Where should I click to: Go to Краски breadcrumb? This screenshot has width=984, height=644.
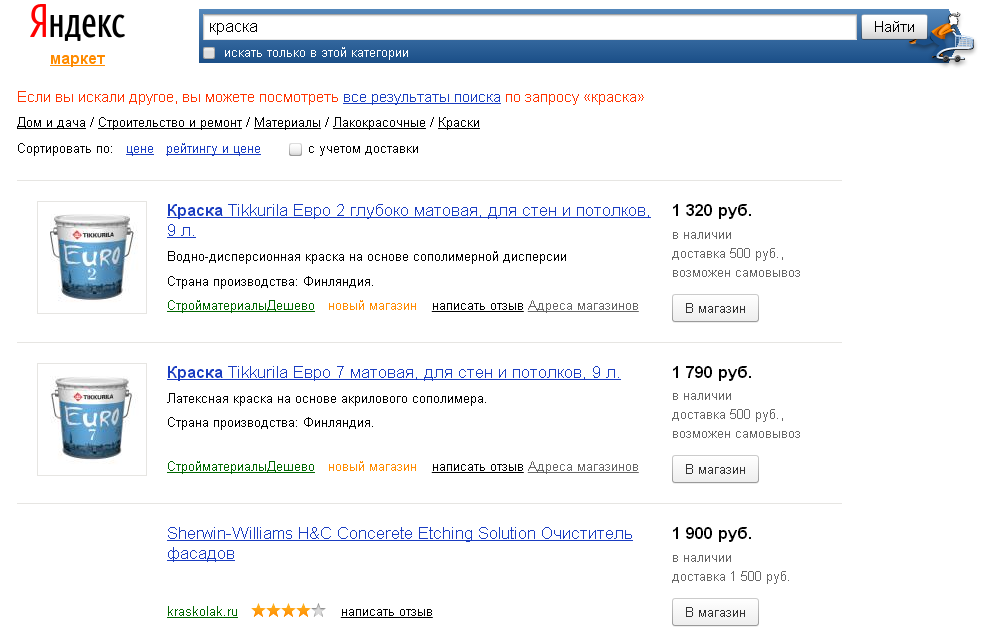(459, 123)
